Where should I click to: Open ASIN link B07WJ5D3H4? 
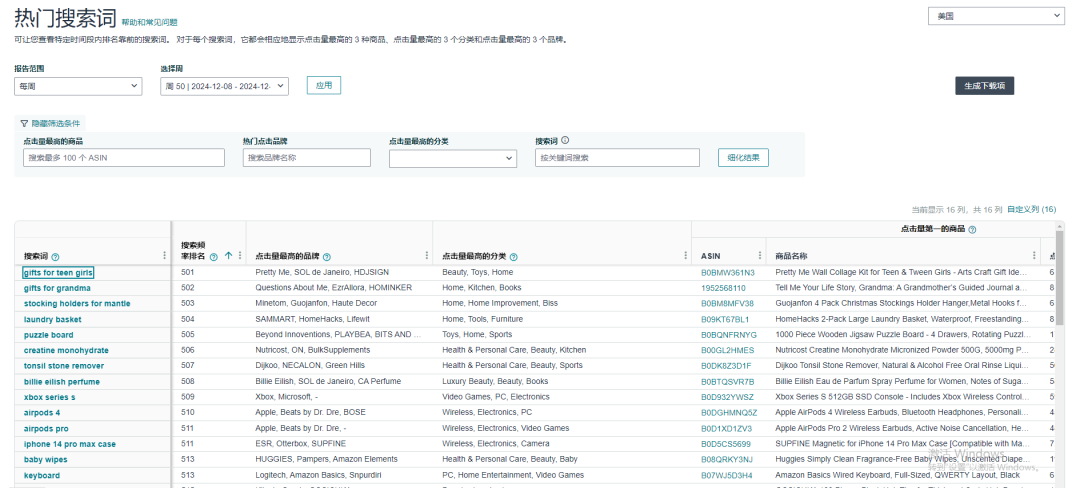[727, 476]
